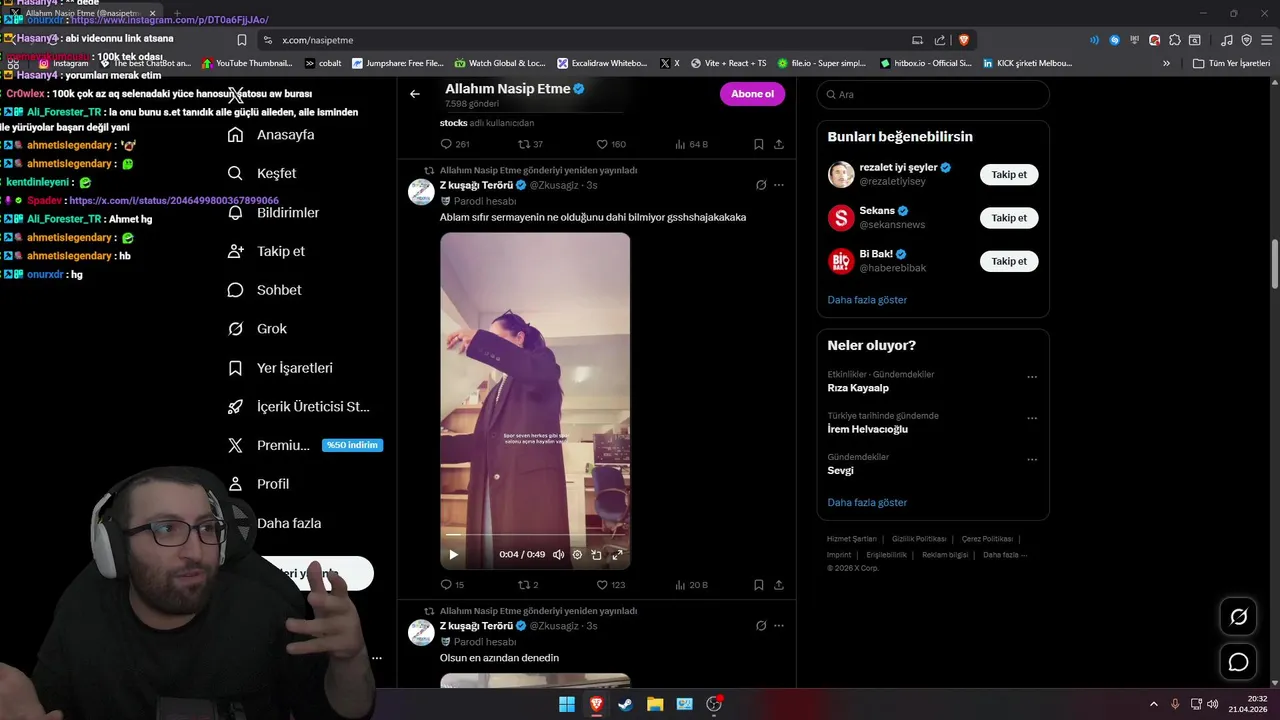The height and width of the screenshot is (720, 1280).
Task: Open Sohbet messages
Action: 264,290
